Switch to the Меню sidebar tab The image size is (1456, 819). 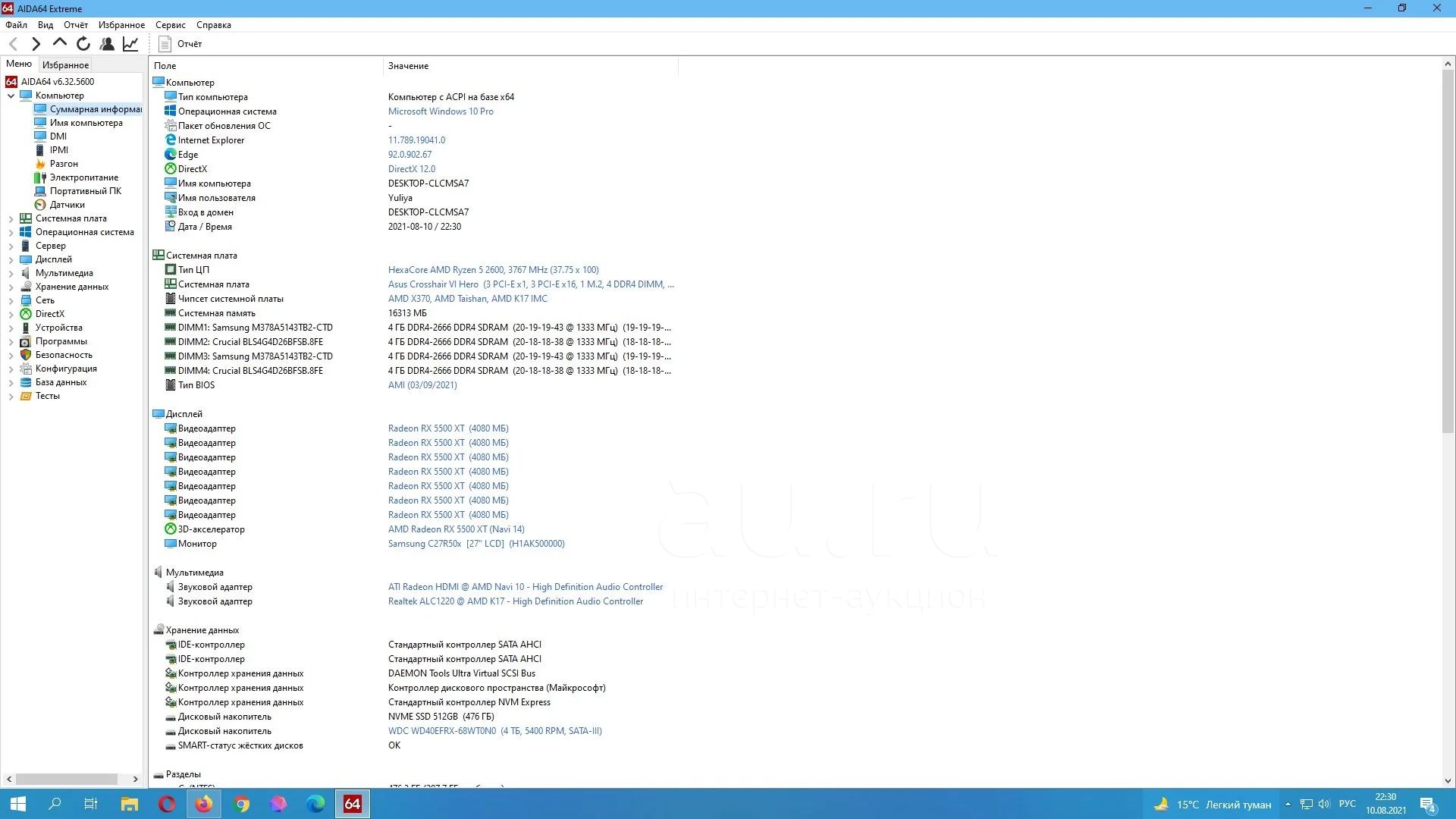(x=19, y=64)
